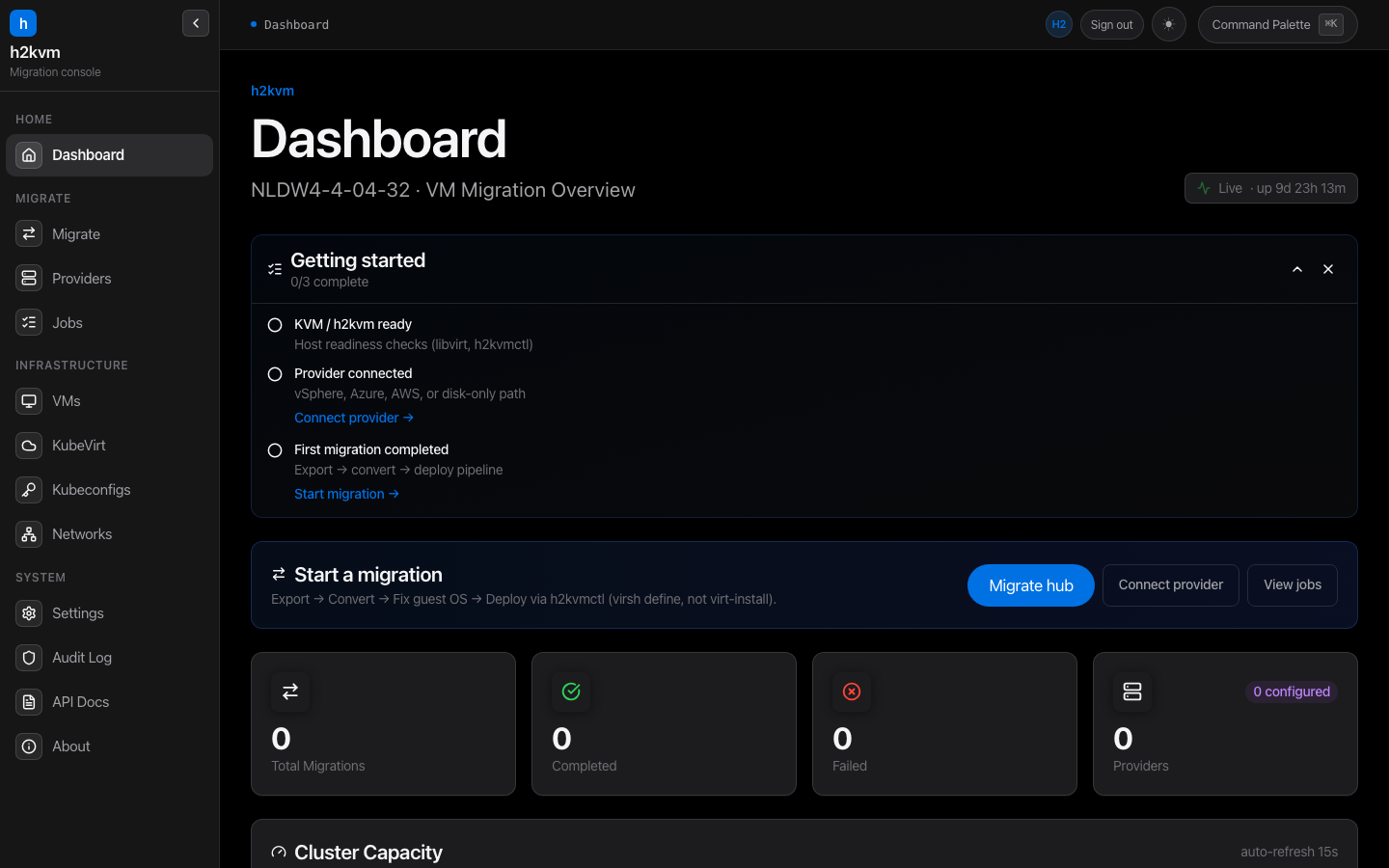1389x868 pixels.
Task: Open the API Docs document icon
Action: coord(29,702)
